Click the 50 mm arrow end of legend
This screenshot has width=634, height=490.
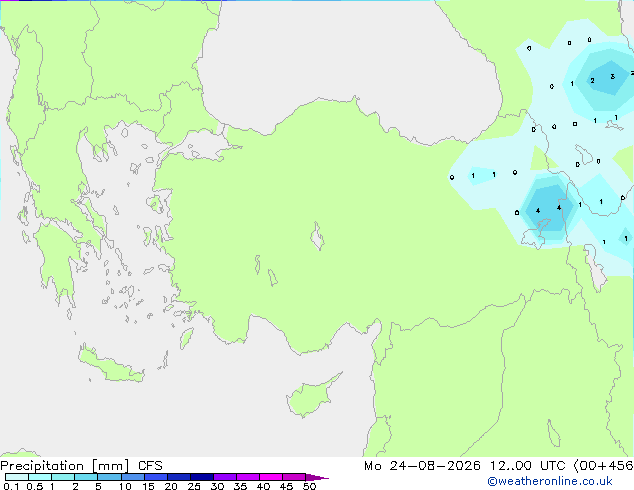317,477
